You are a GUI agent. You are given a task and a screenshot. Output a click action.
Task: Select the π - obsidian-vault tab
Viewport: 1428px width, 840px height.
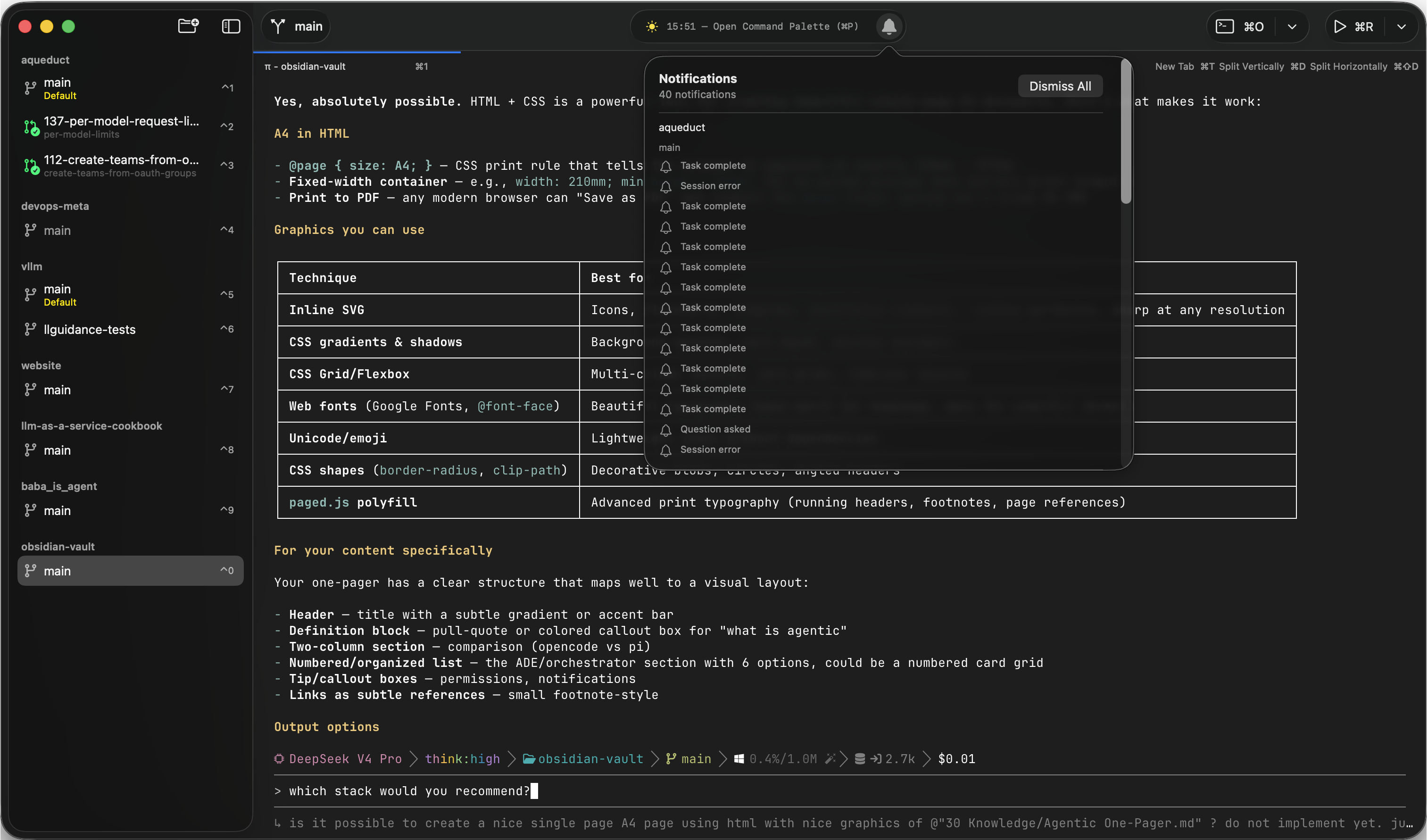click(357, 67)
